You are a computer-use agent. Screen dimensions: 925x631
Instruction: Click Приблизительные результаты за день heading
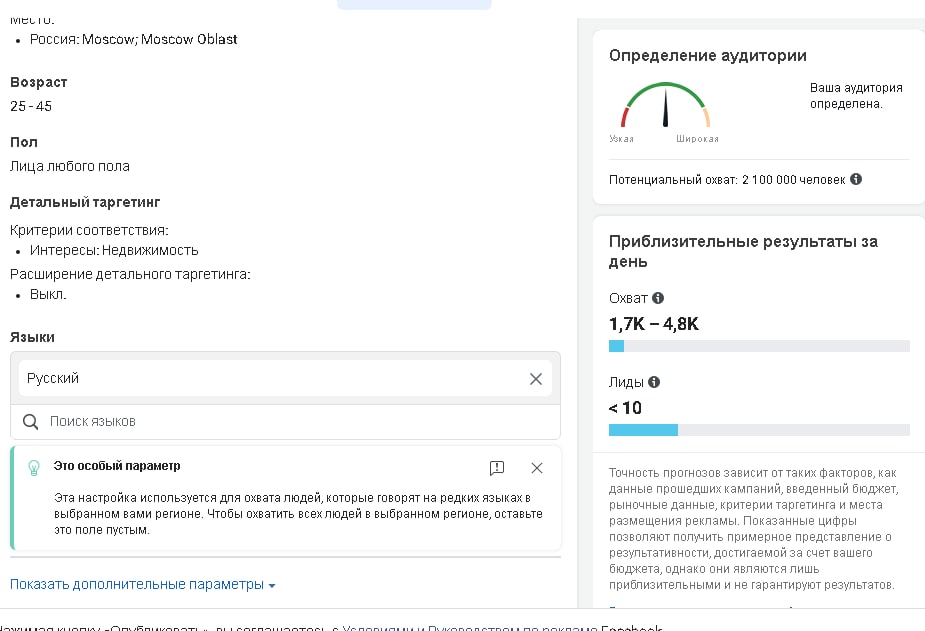(x=743, y=251)
